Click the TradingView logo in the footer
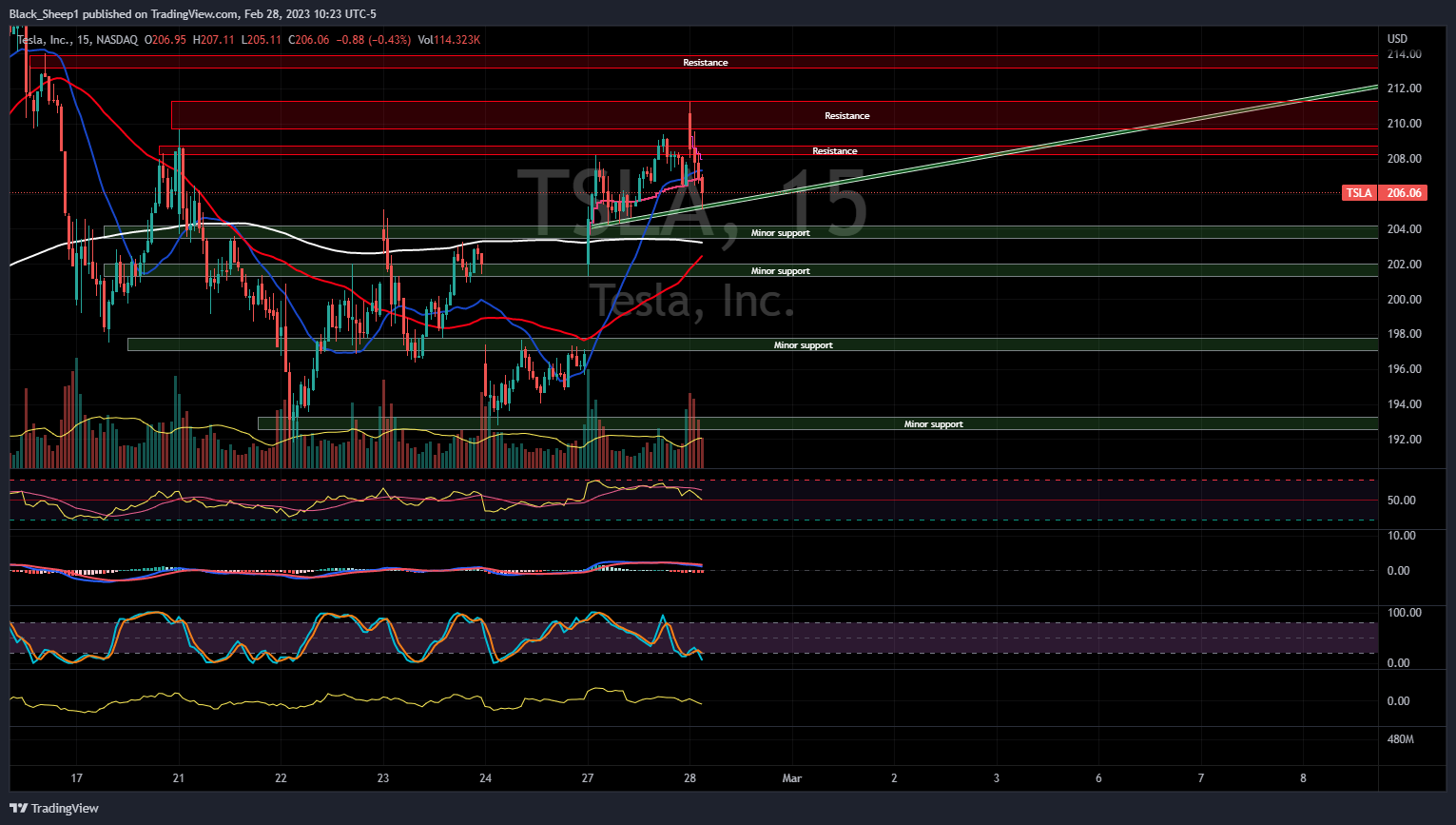Image resolution: width=1456 pixels, height=825 pixels. click(54, 808)
